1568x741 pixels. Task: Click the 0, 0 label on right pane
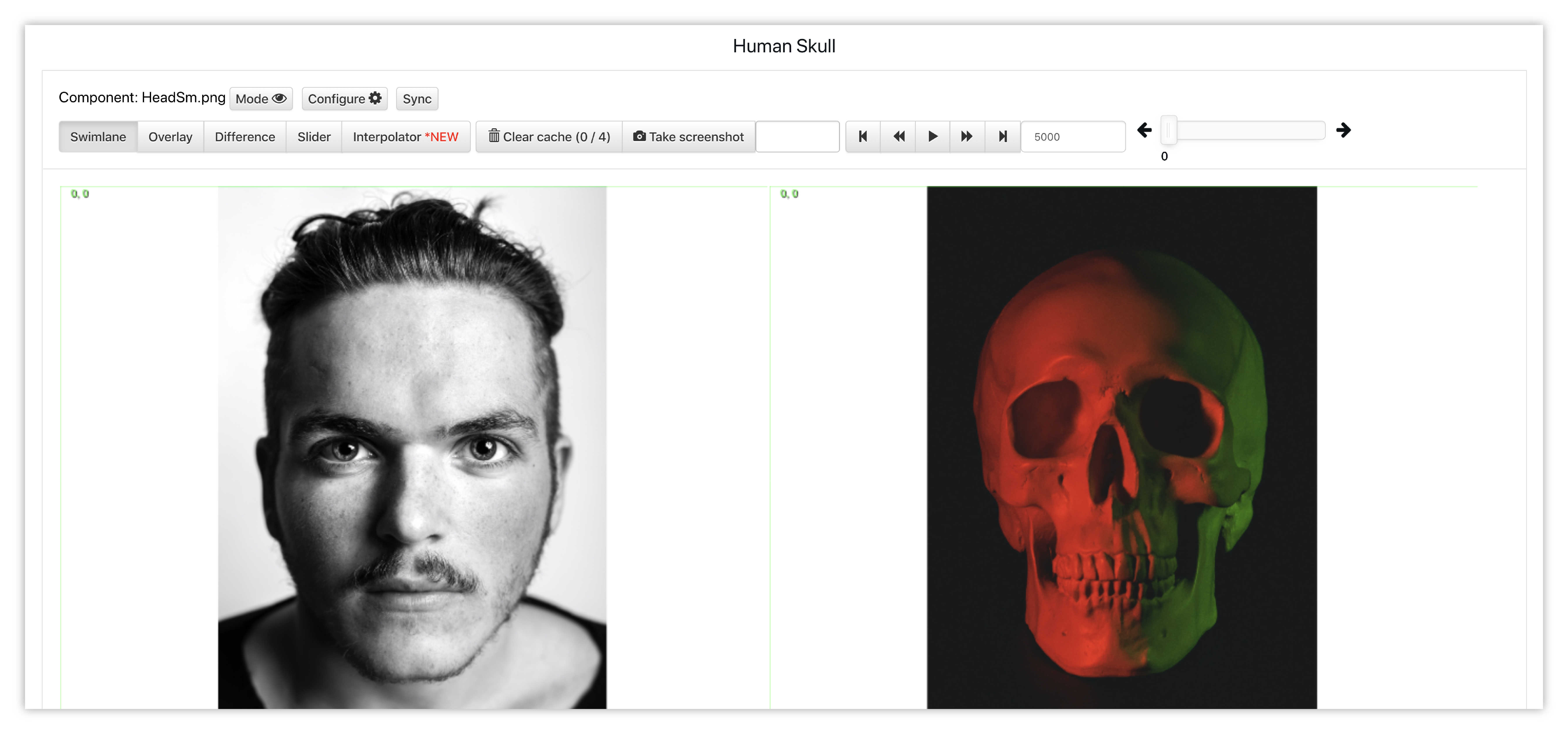coord(790,194)
